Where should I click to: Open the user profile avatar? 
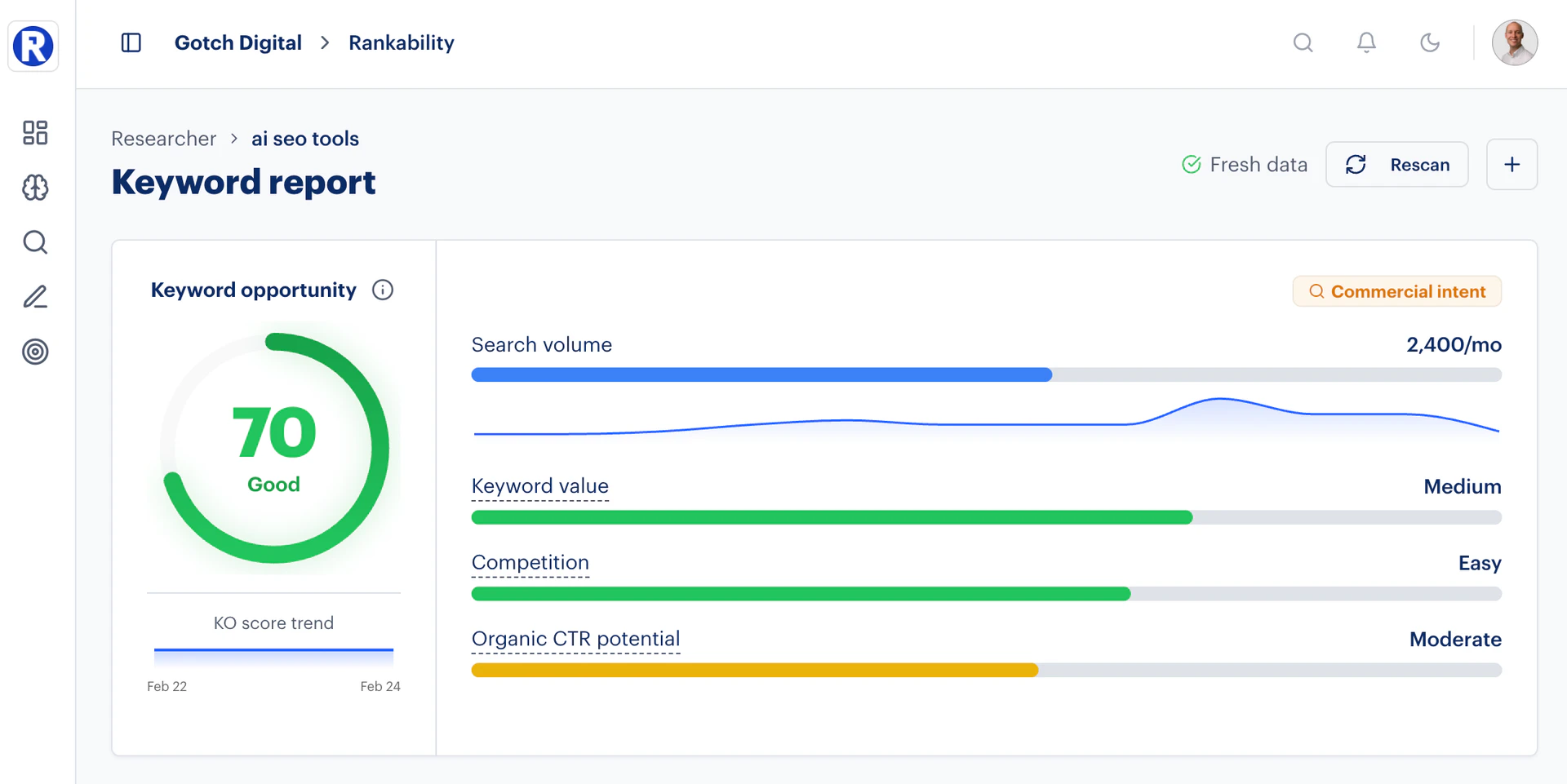(1515, 42)
